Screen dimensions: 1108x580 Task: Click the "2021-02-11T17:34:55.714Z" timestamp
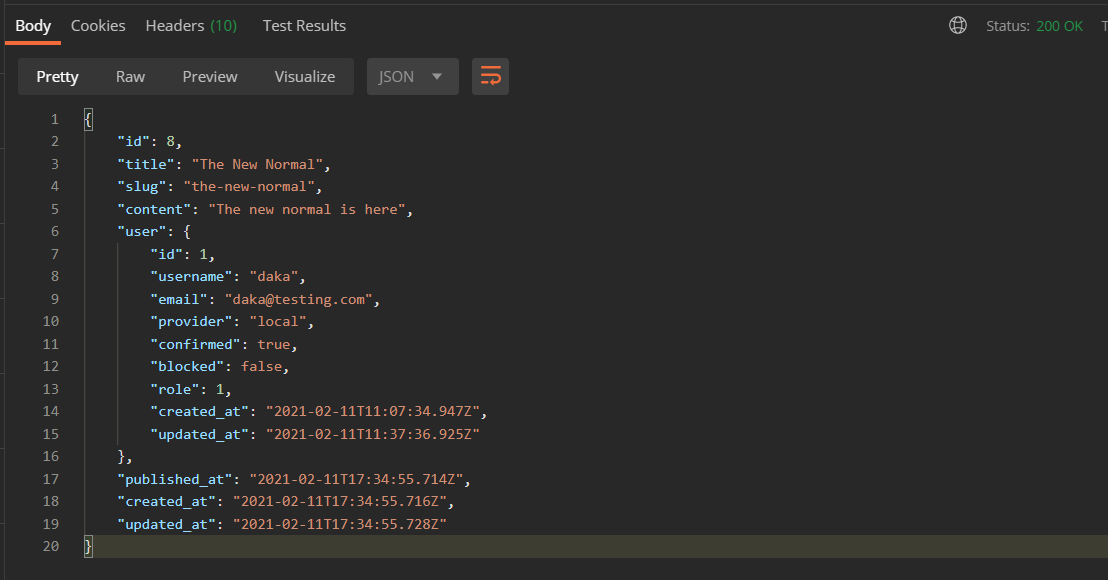tap(357, 479)
